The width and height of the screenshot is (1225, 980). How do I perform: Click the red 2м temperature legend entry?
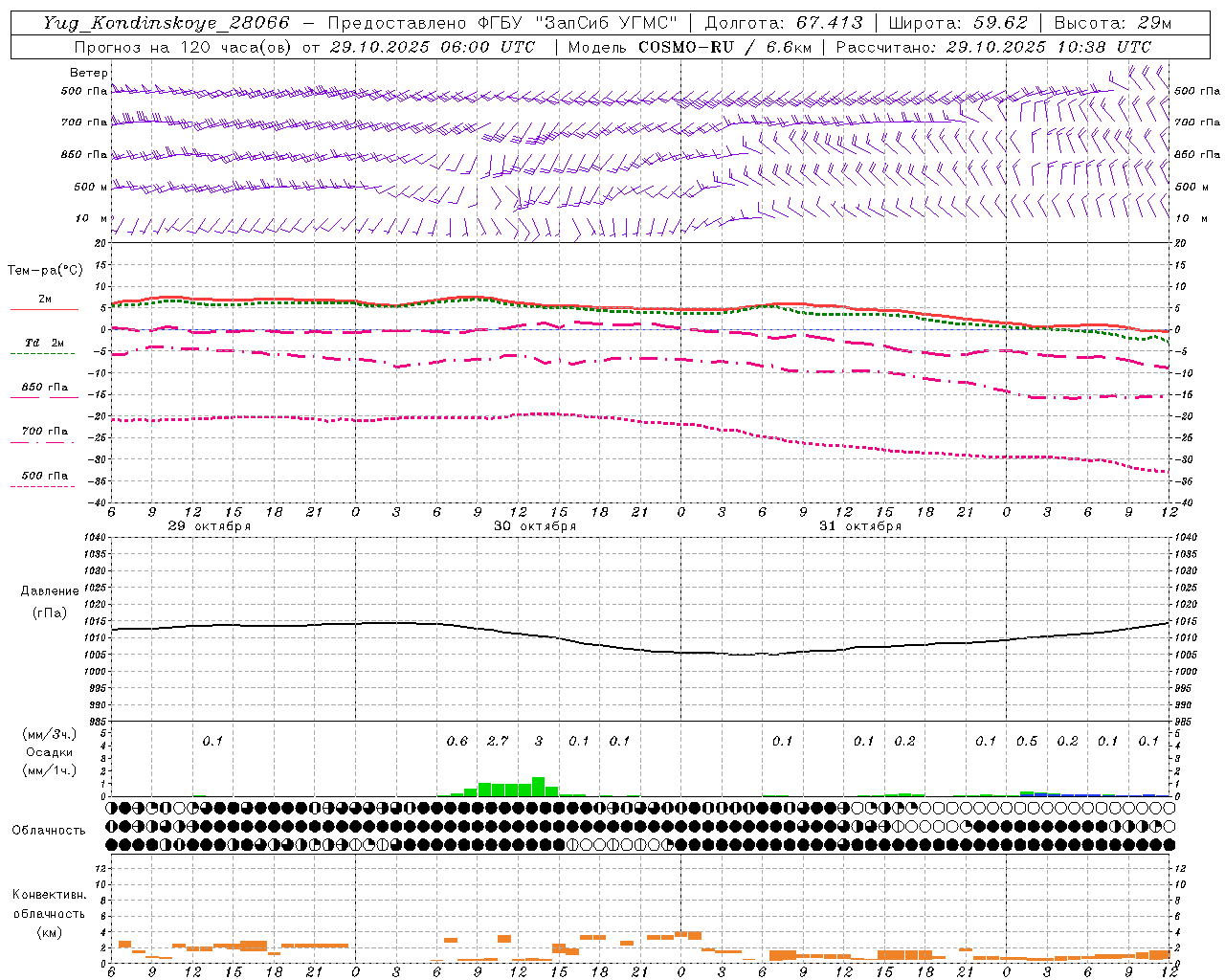(44, 302)
